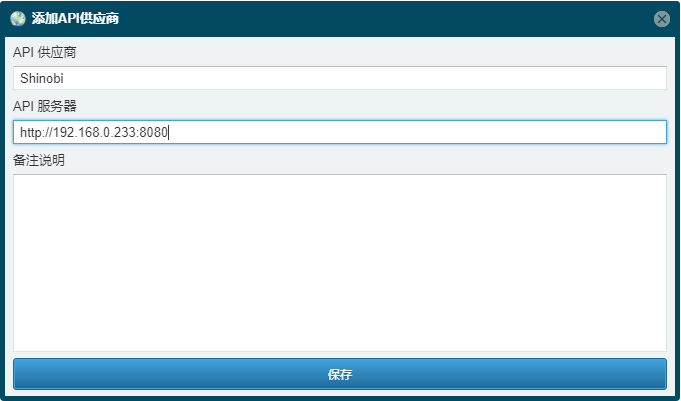Click the API 供应商 label

[45, 53]
